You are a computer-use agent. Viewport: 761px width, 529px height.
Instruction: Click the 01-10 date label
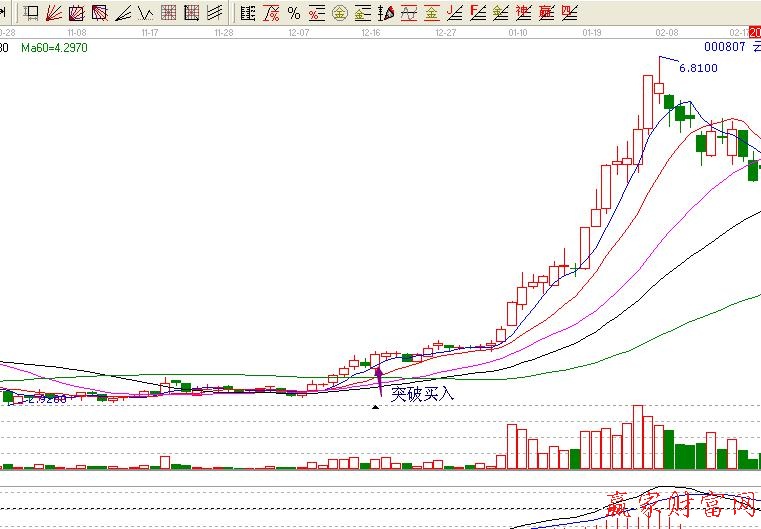[x=518, y=33]
